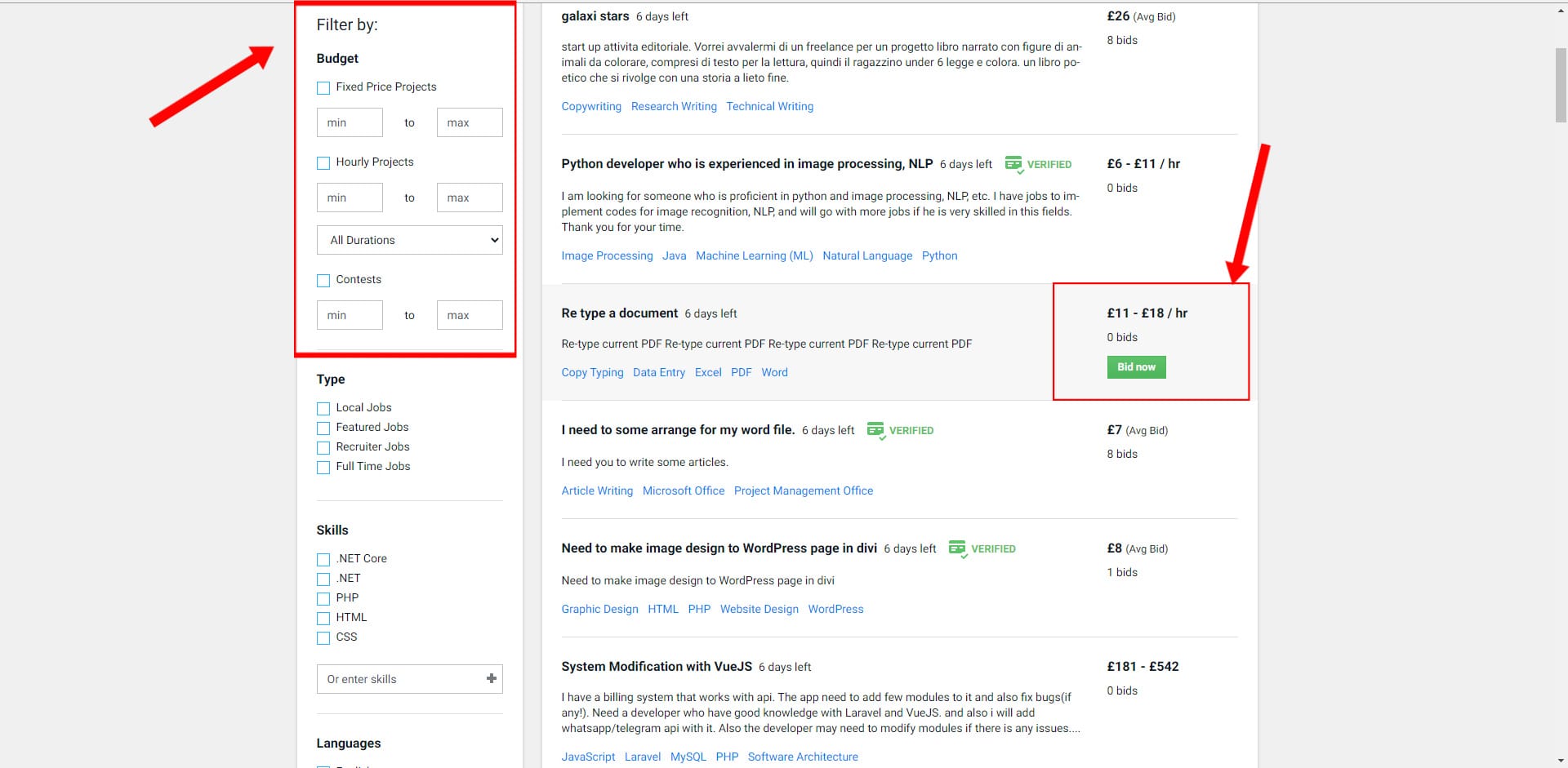The width and height of the screenshot is (1568, 768).
Task: Click the Article Writing skill tag
Action: point(597,491)
